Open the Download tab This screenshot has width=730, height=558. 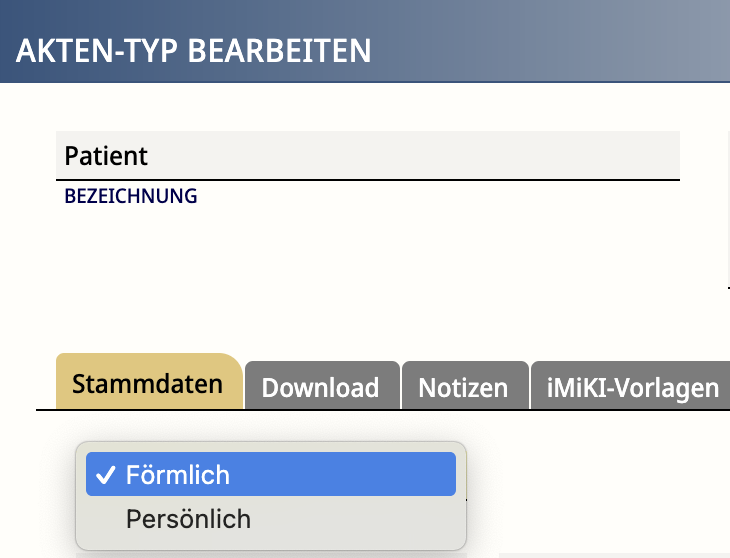(320, 387)
